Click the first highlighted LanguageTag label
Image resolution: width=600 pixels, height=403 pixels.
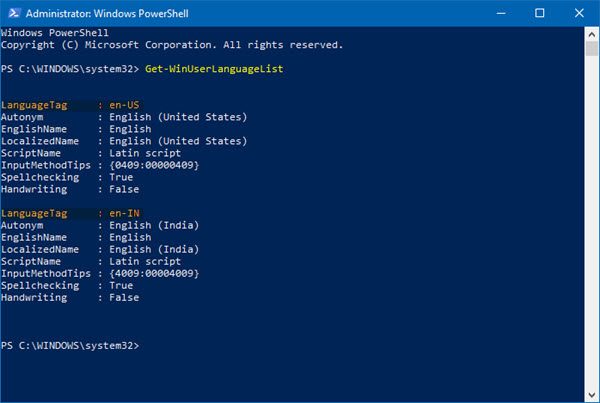point(34,105)
